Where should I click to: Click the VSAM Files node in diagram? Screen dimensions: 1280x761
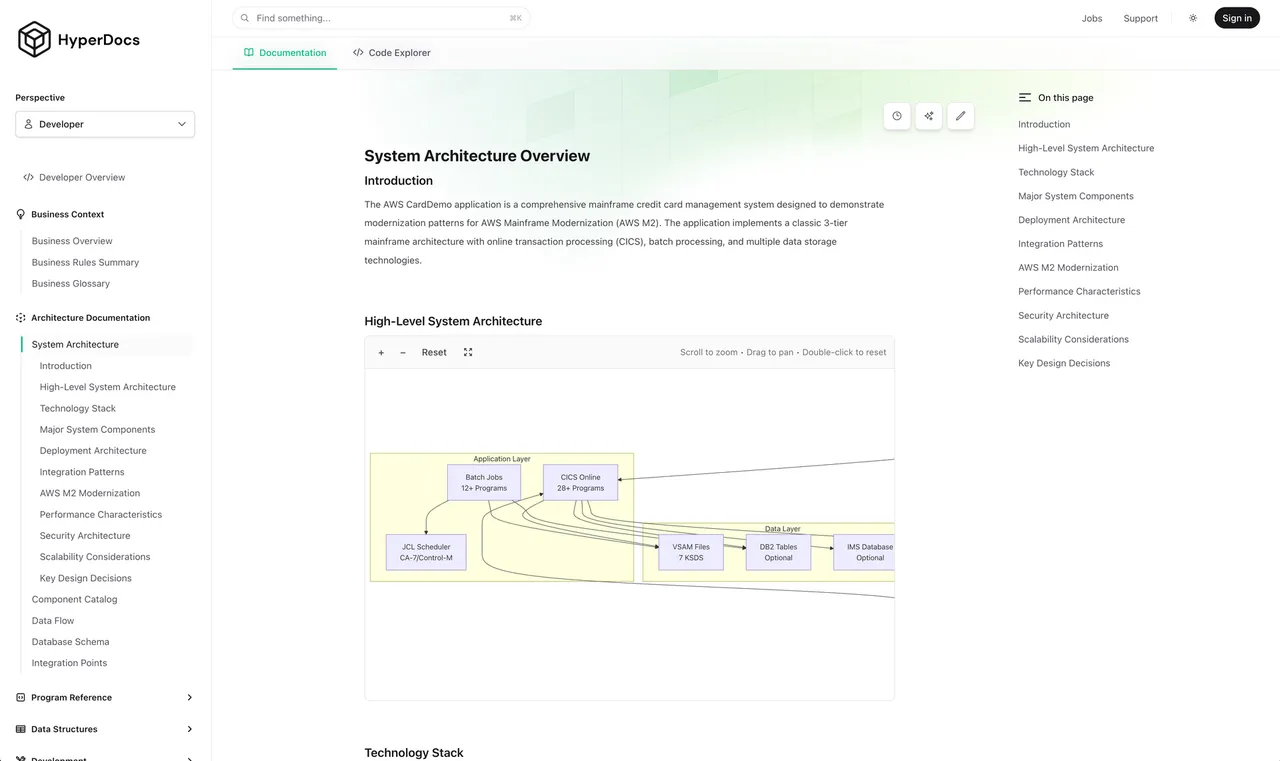click(x=691, y=552)
